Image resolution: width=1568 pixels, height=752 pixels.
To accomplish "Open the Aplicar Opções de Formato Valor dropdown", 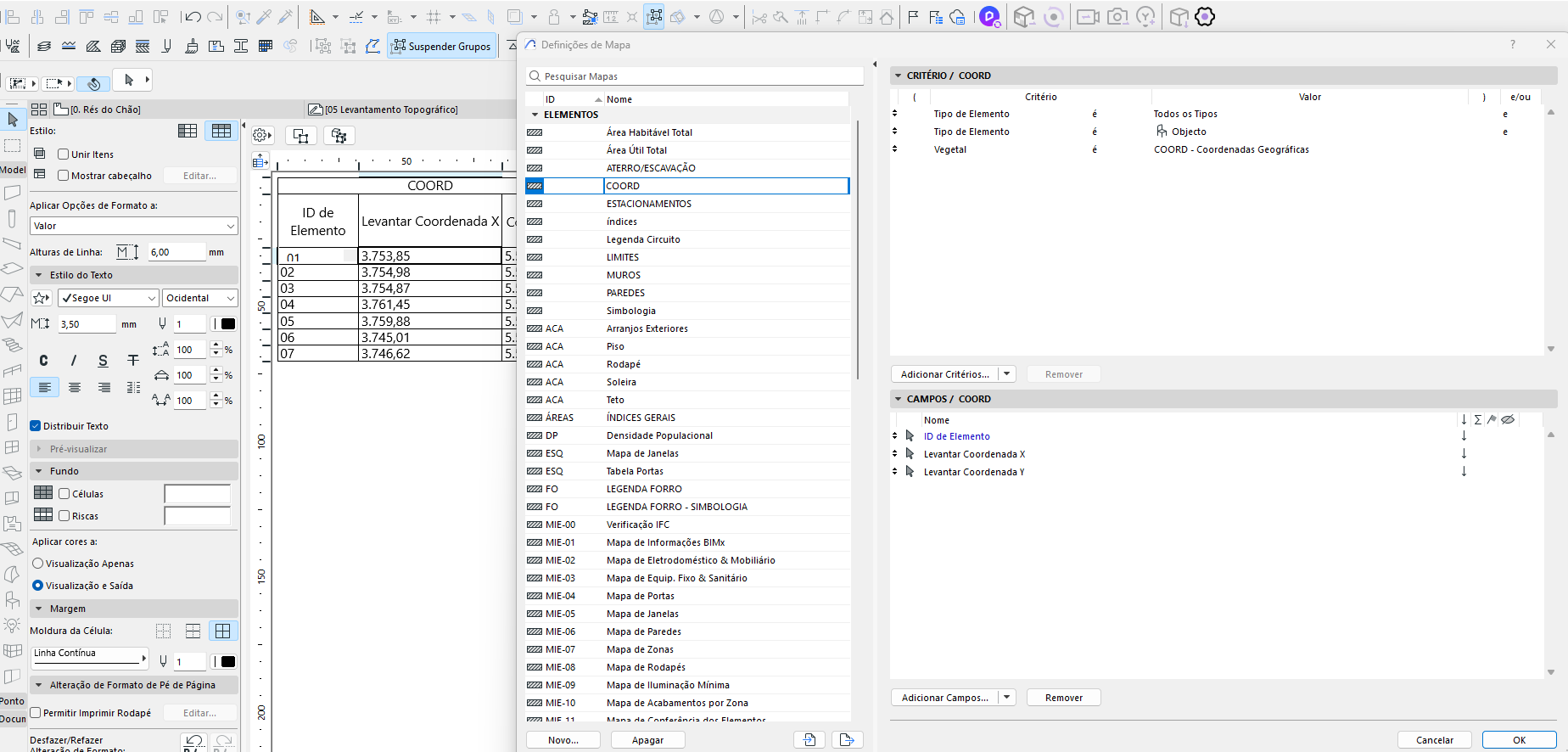I will tap(134, 226).
